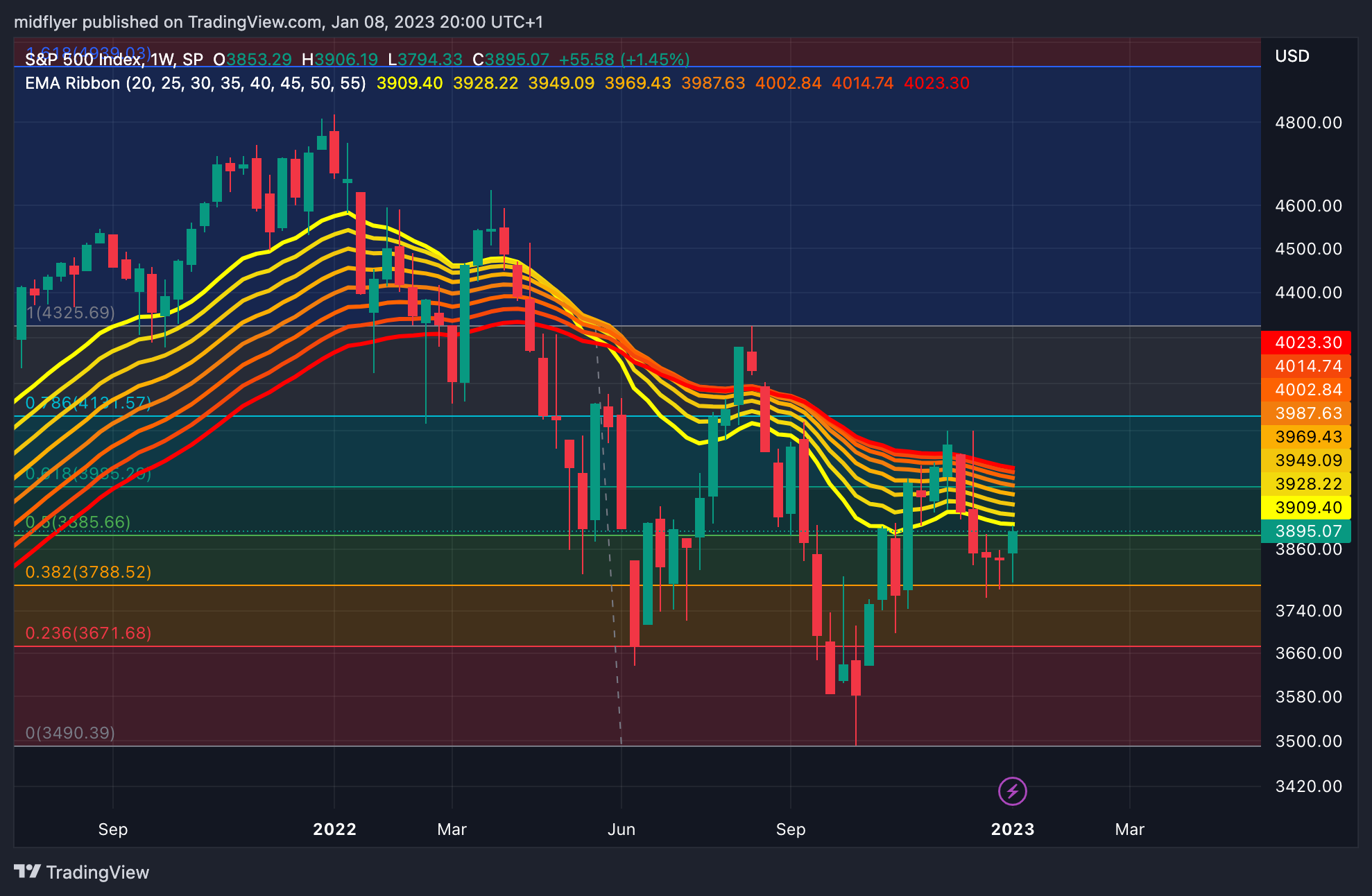
Task: Click the 0.5(3885.66) Fibonacci level label
Action: tap(78, 522)
